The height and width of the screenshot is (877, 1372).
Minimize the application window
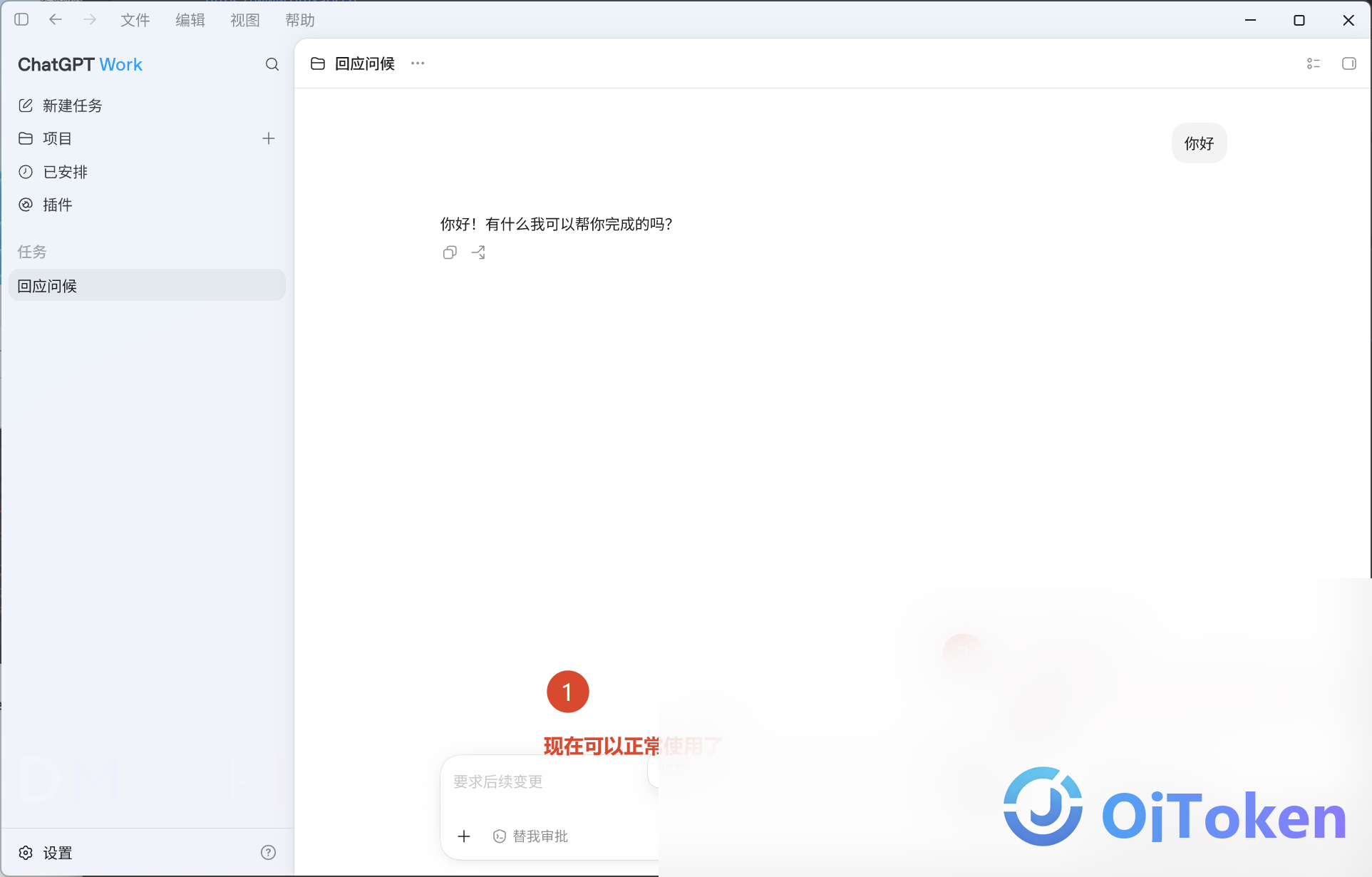click(1250, 20)
